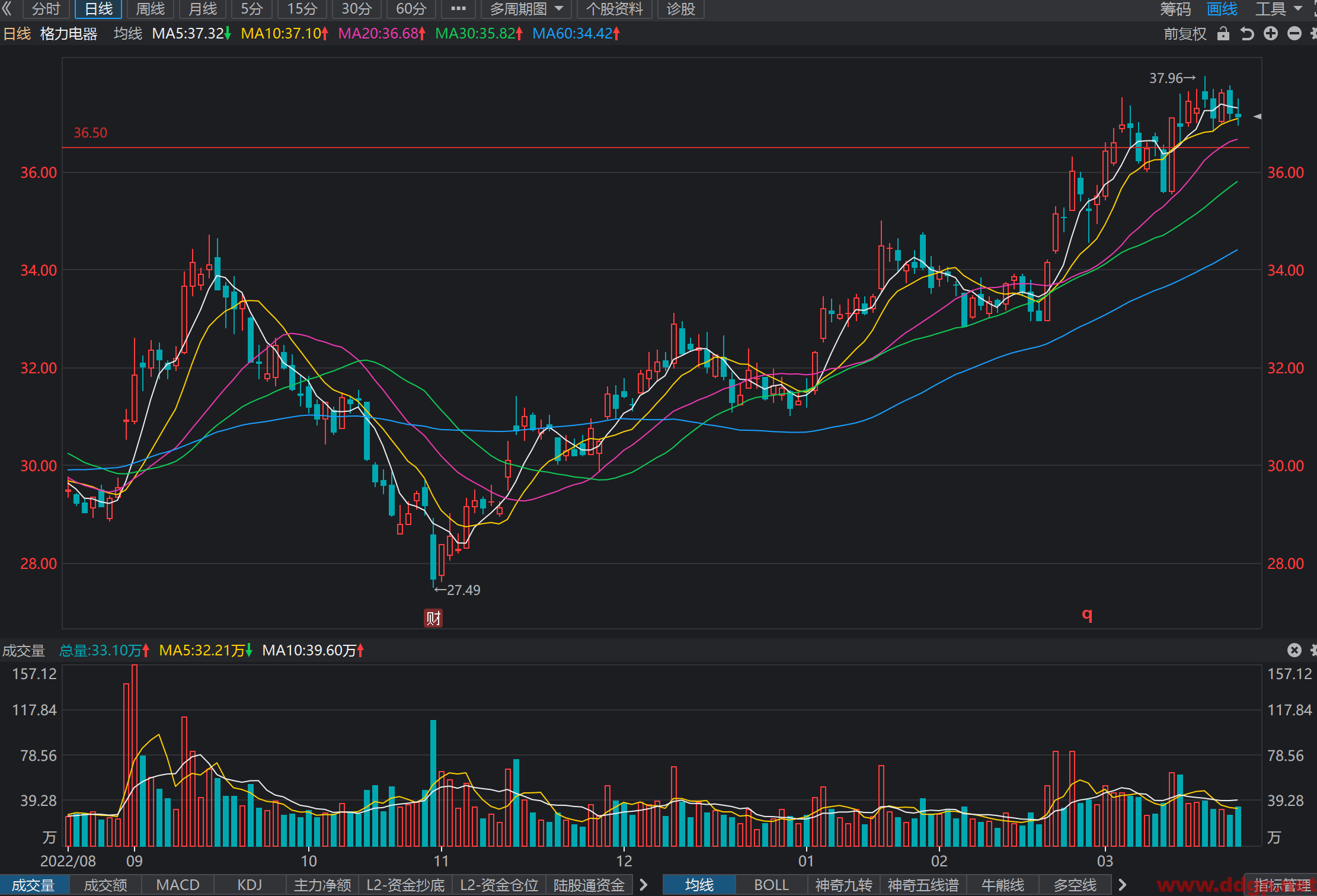Select the BOLL overlay indicator tab

tap(771, 885)
